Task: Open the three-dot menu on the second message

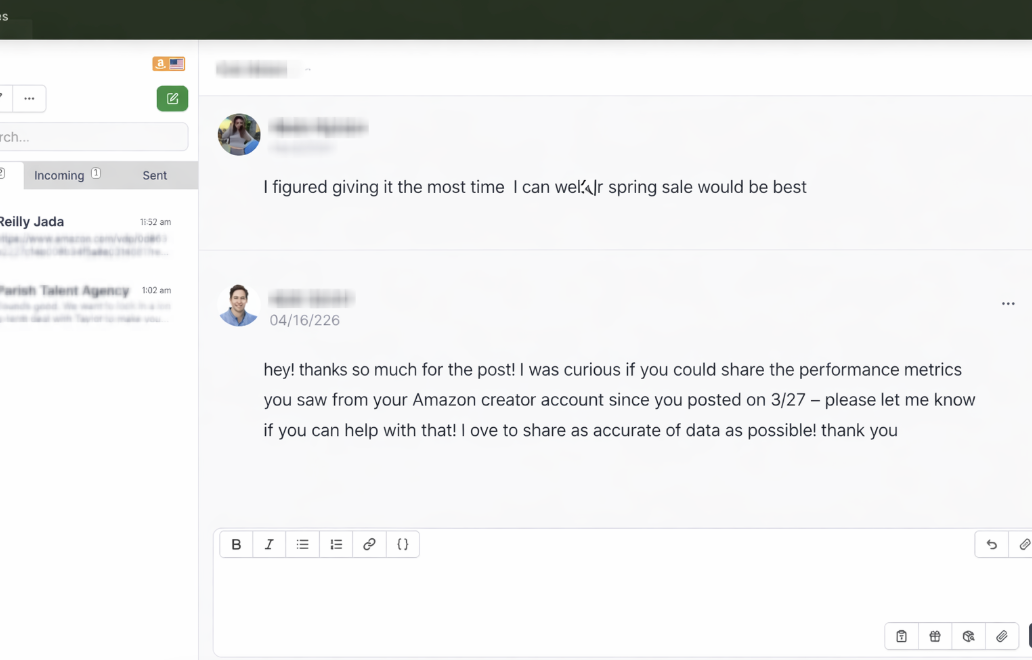Action: tap(1008, 304)
